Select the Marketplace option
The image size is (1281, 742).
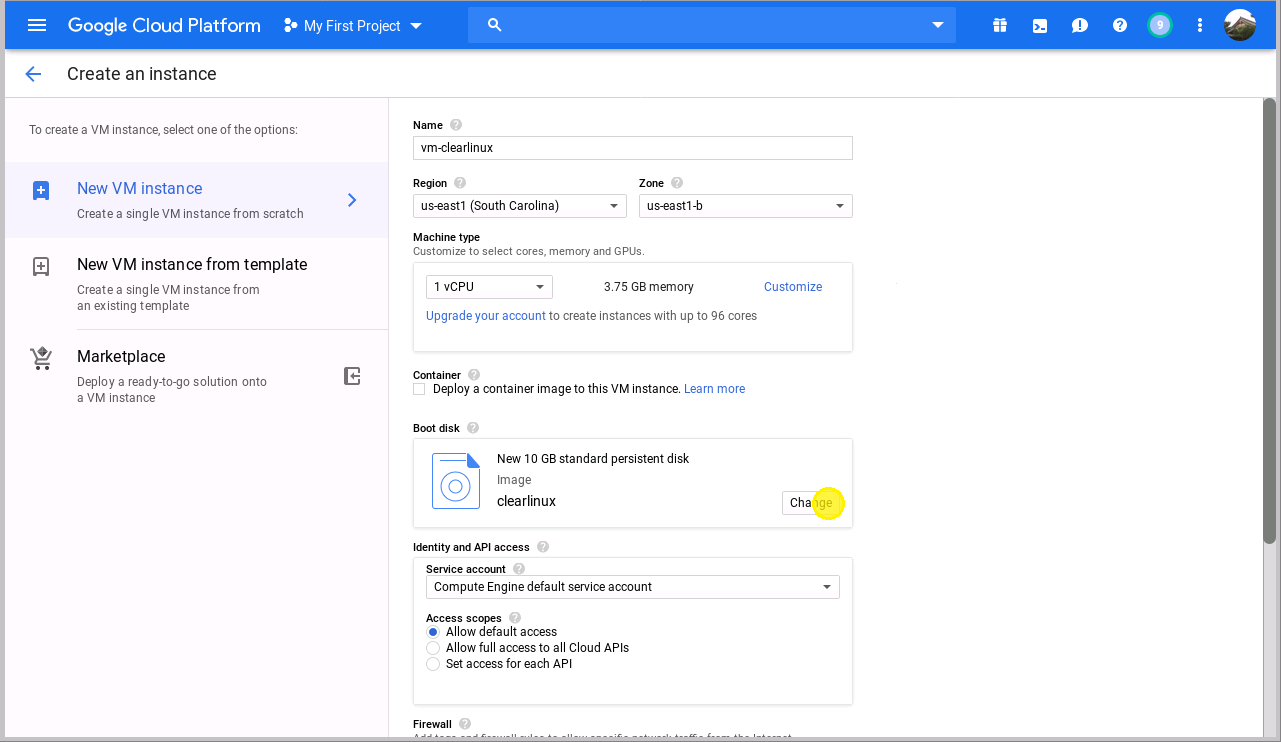click(x=196, y=376)
